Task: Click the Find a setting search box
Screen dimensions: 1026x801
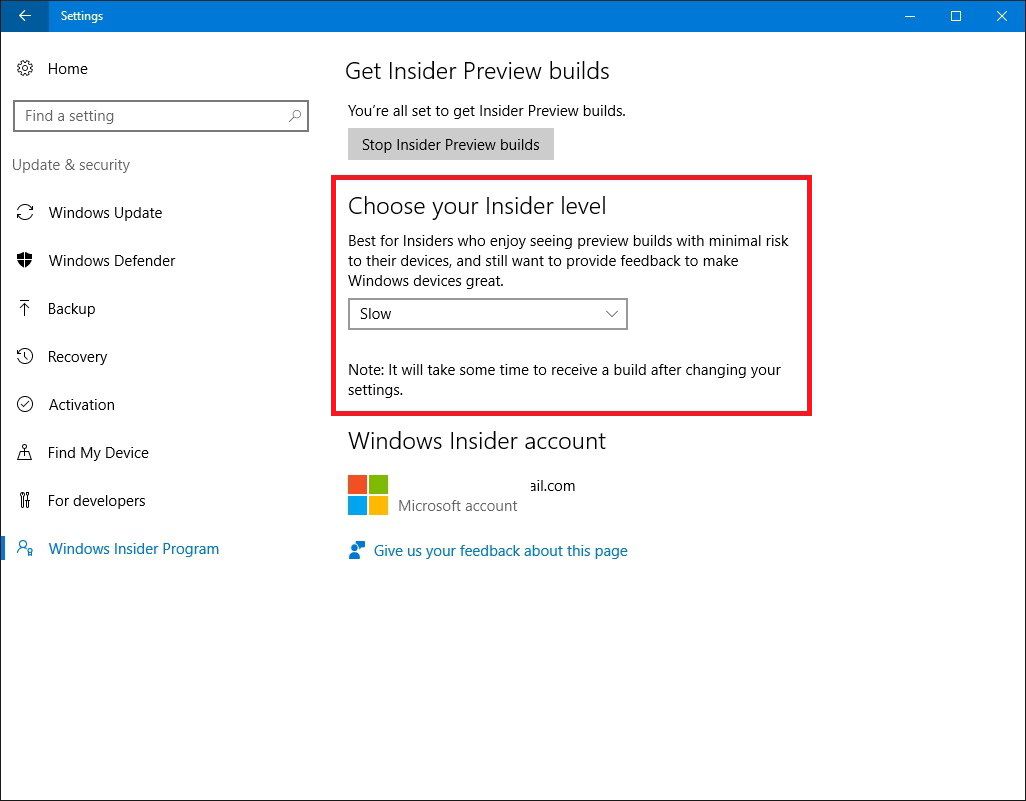Action: 160,116
